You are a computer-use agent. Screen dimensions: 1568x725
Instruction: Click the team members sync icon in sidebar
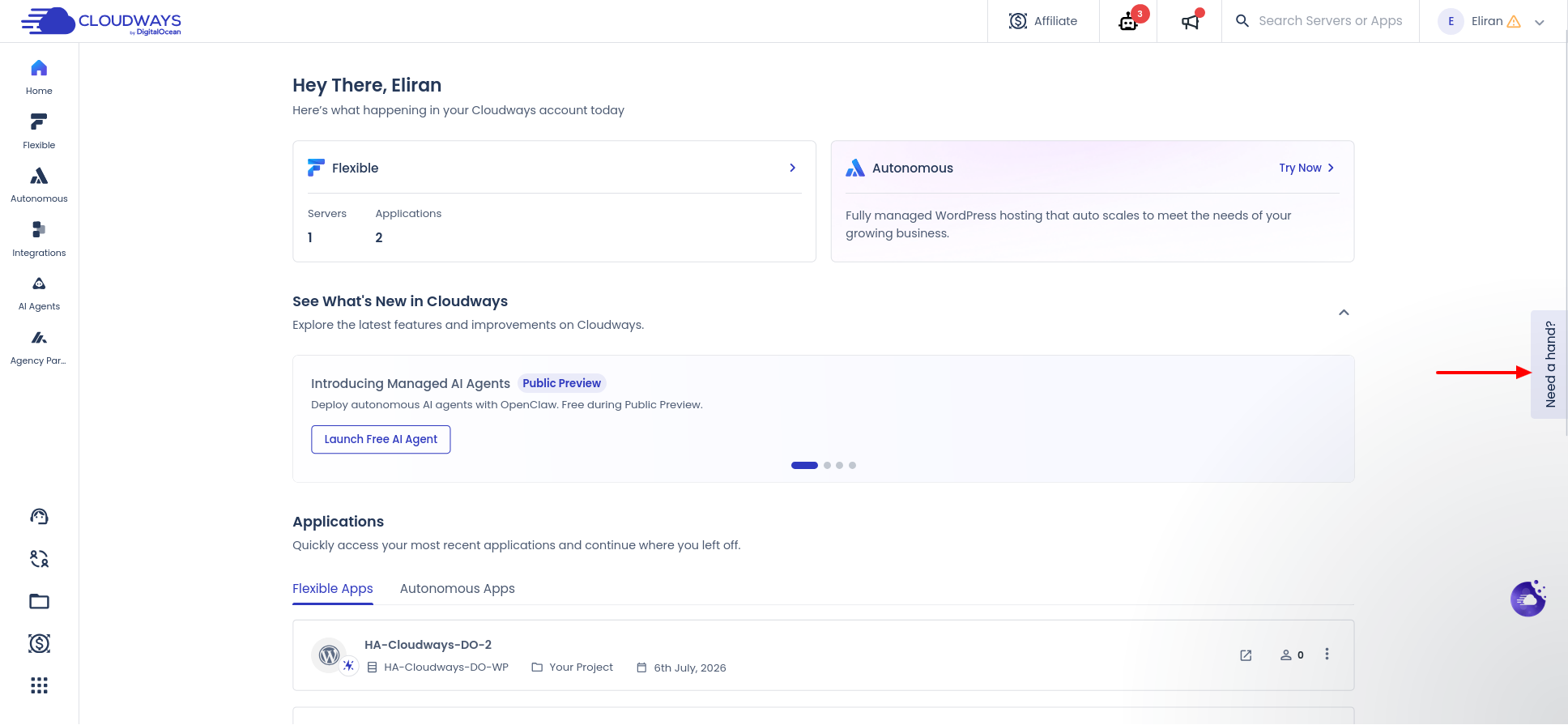(39, 559)
